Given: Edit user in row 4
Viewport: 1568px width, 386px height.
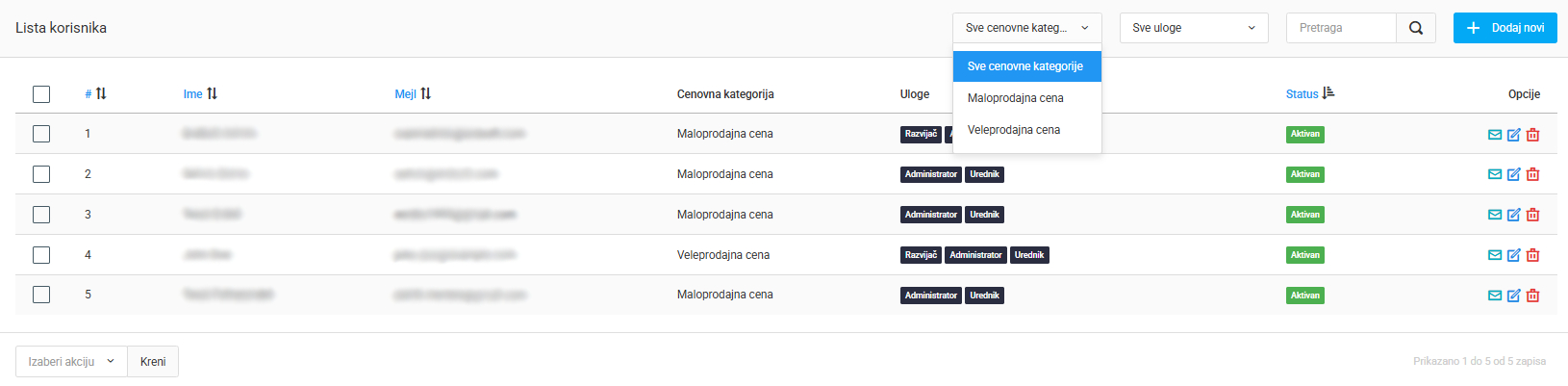Looking at the screenshot, I should point(1514,255).
